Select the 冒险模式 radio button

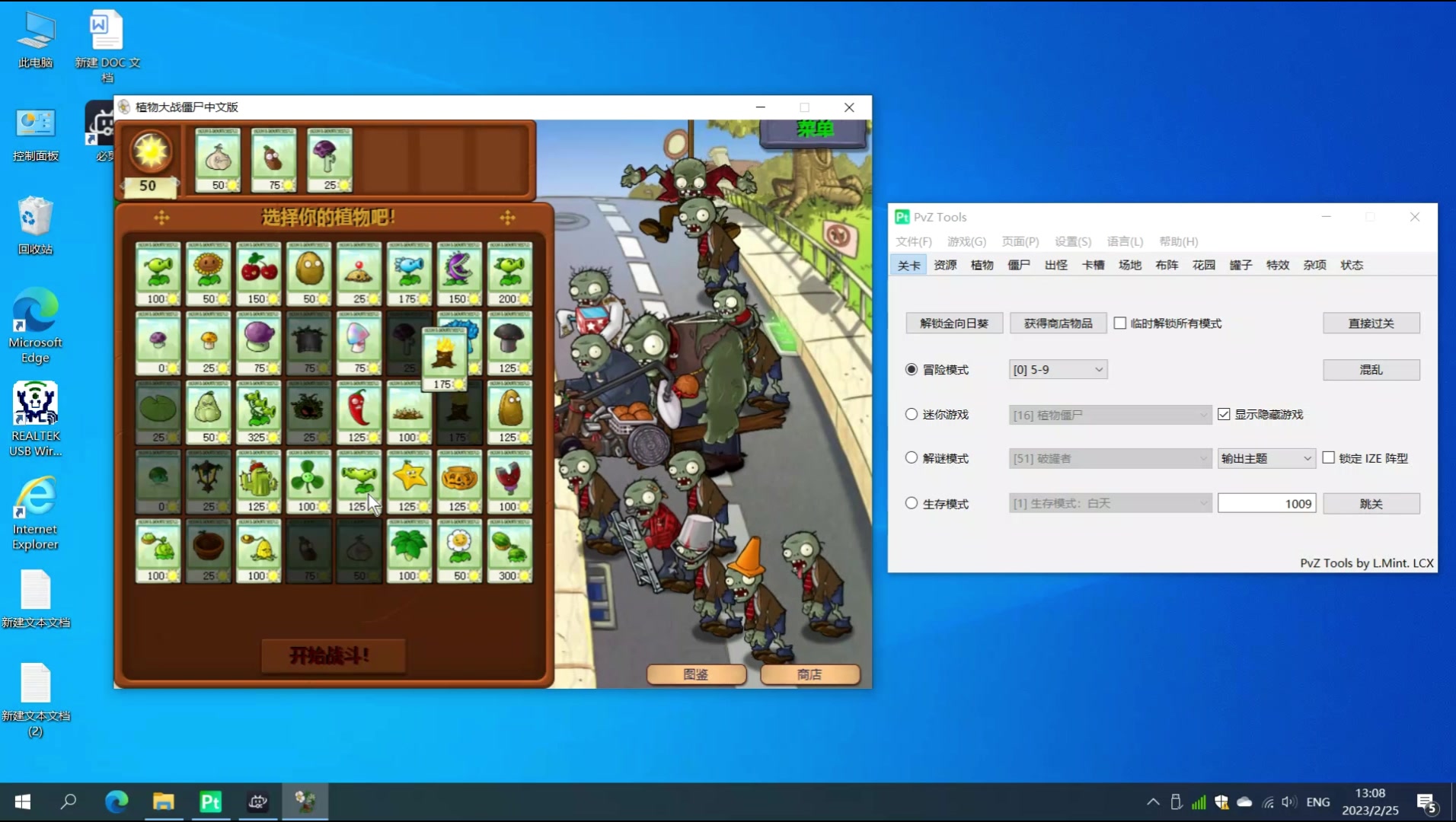911,369
